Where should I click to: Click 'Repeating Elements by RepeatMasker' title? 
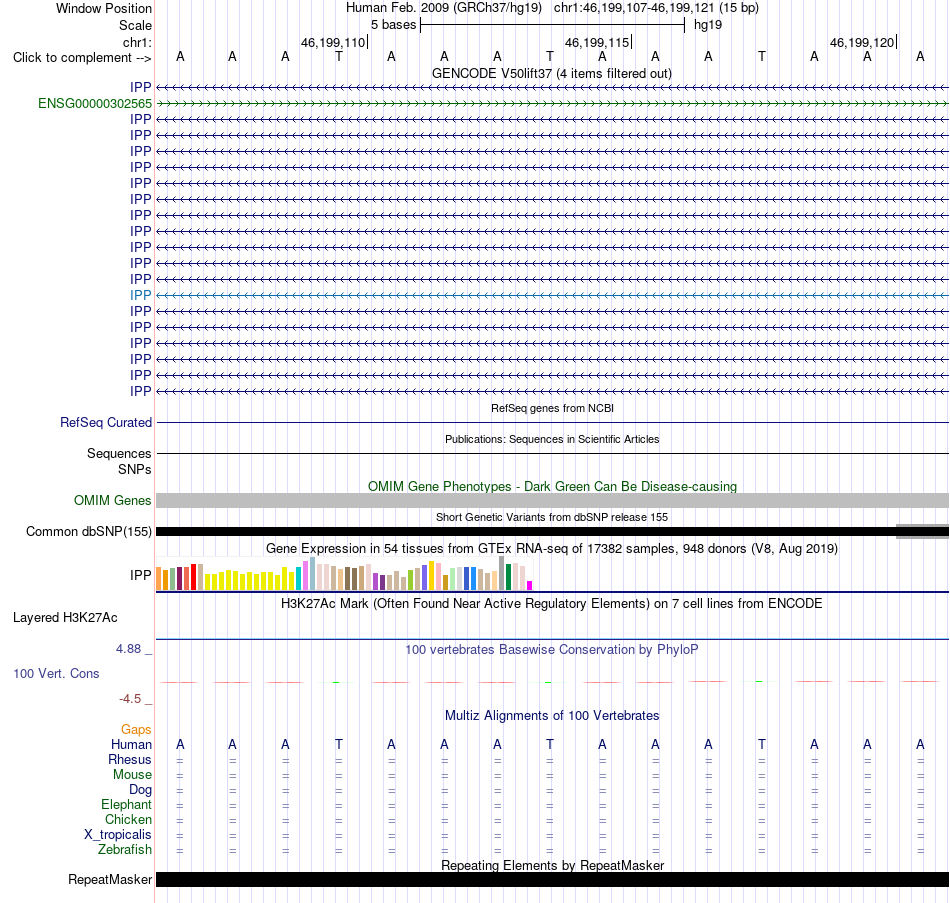coord(552,865)
